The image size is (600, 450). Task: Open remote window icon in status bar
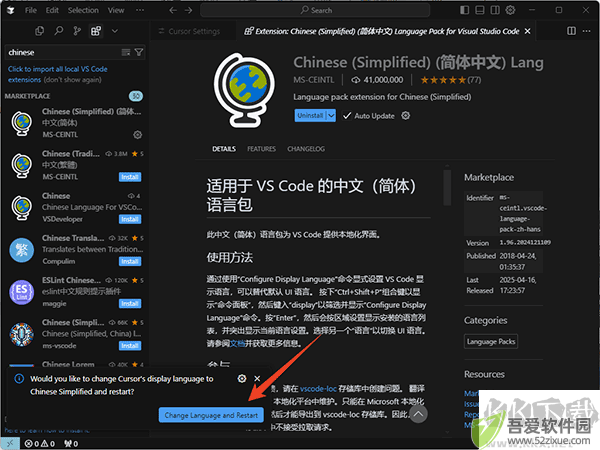(10, 443)
